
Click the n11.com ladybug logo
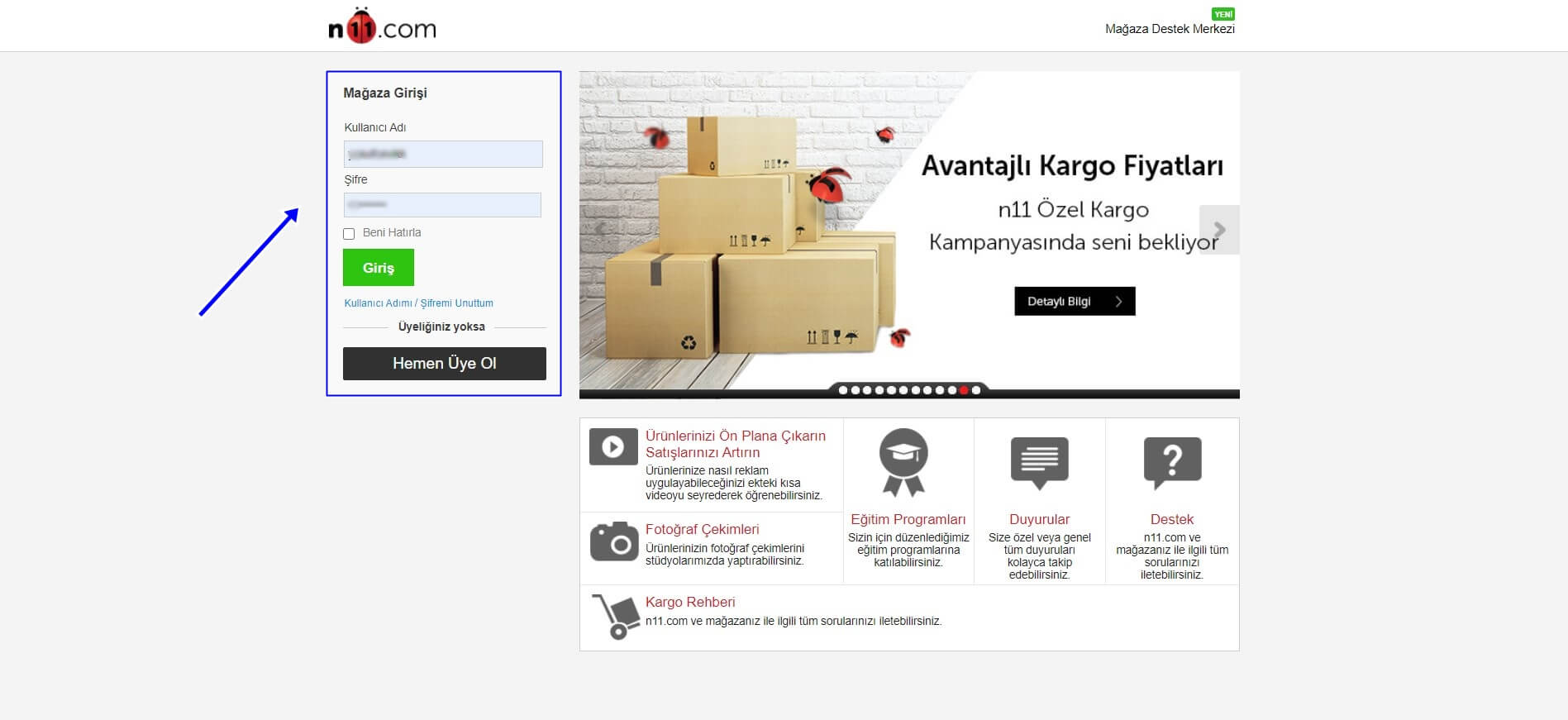pyautogui.click(x=382, y=26)
